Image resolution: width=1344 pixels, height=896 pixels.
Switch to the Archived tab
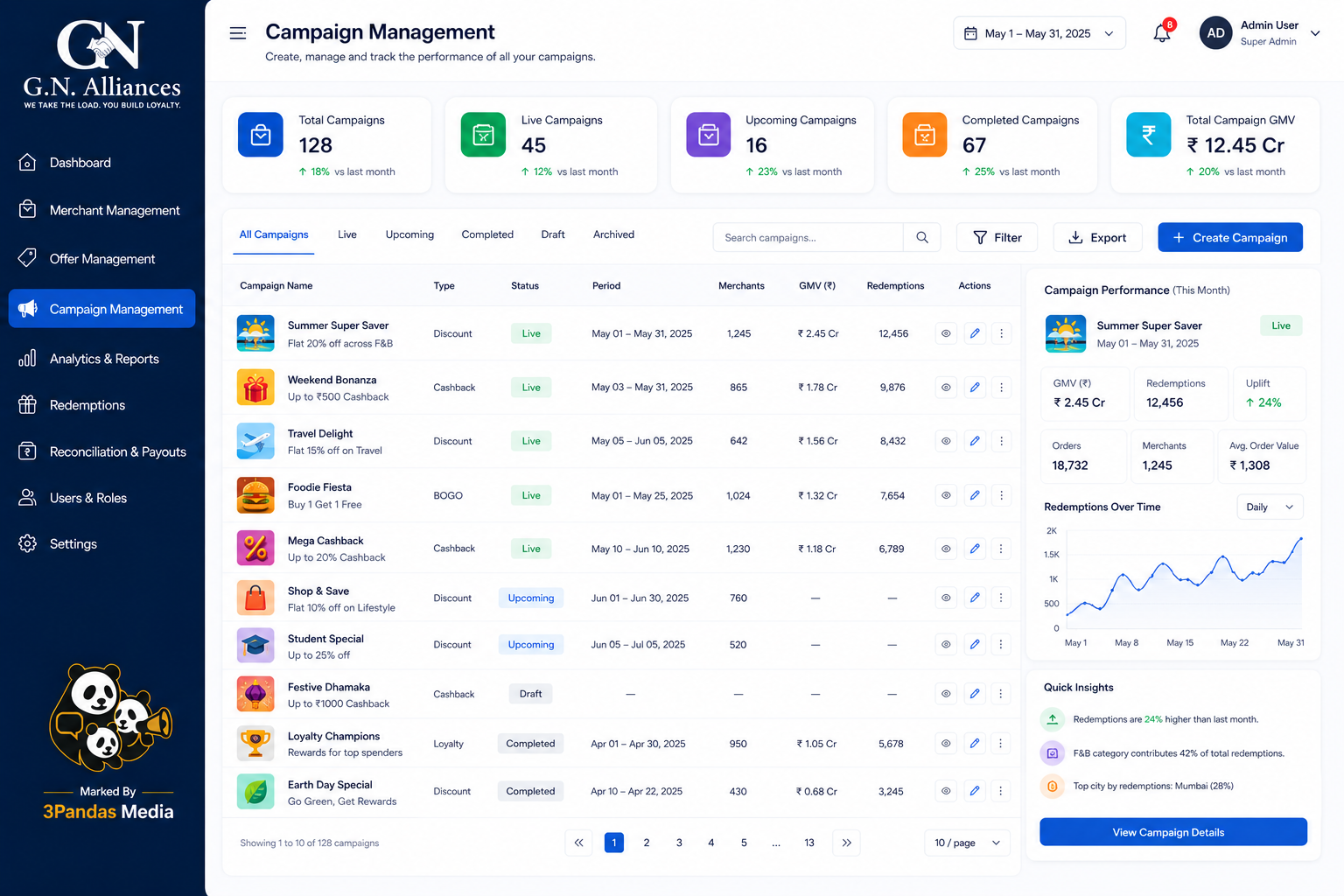pyautogui.click(x=613, y=234)
